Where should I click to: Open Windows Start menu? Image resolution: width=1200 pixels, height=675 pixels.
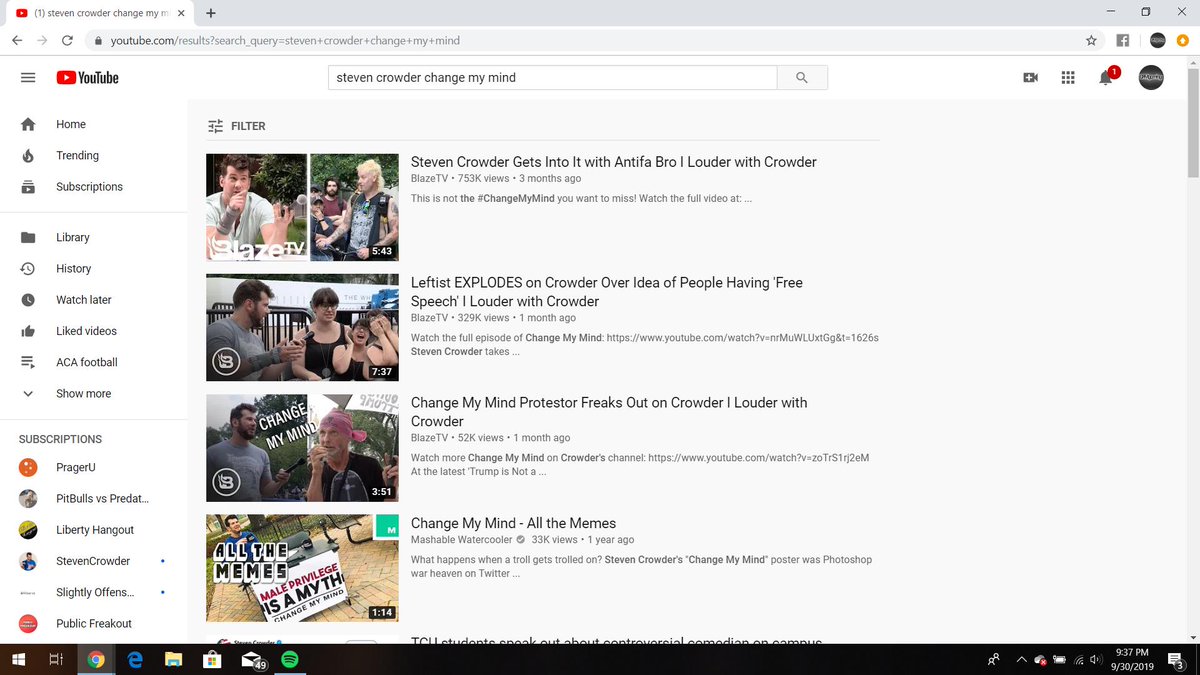[18, 660]
